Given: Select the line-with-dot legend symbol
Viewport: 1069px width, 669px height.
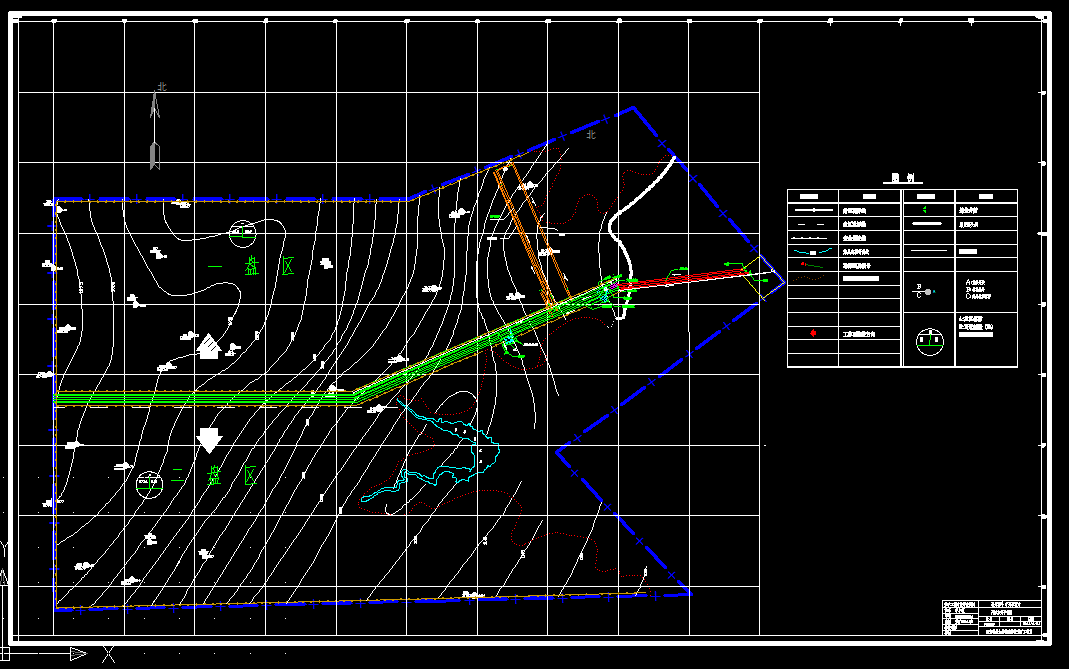Looking at the screenshot, I should click(x=813, y=210).
